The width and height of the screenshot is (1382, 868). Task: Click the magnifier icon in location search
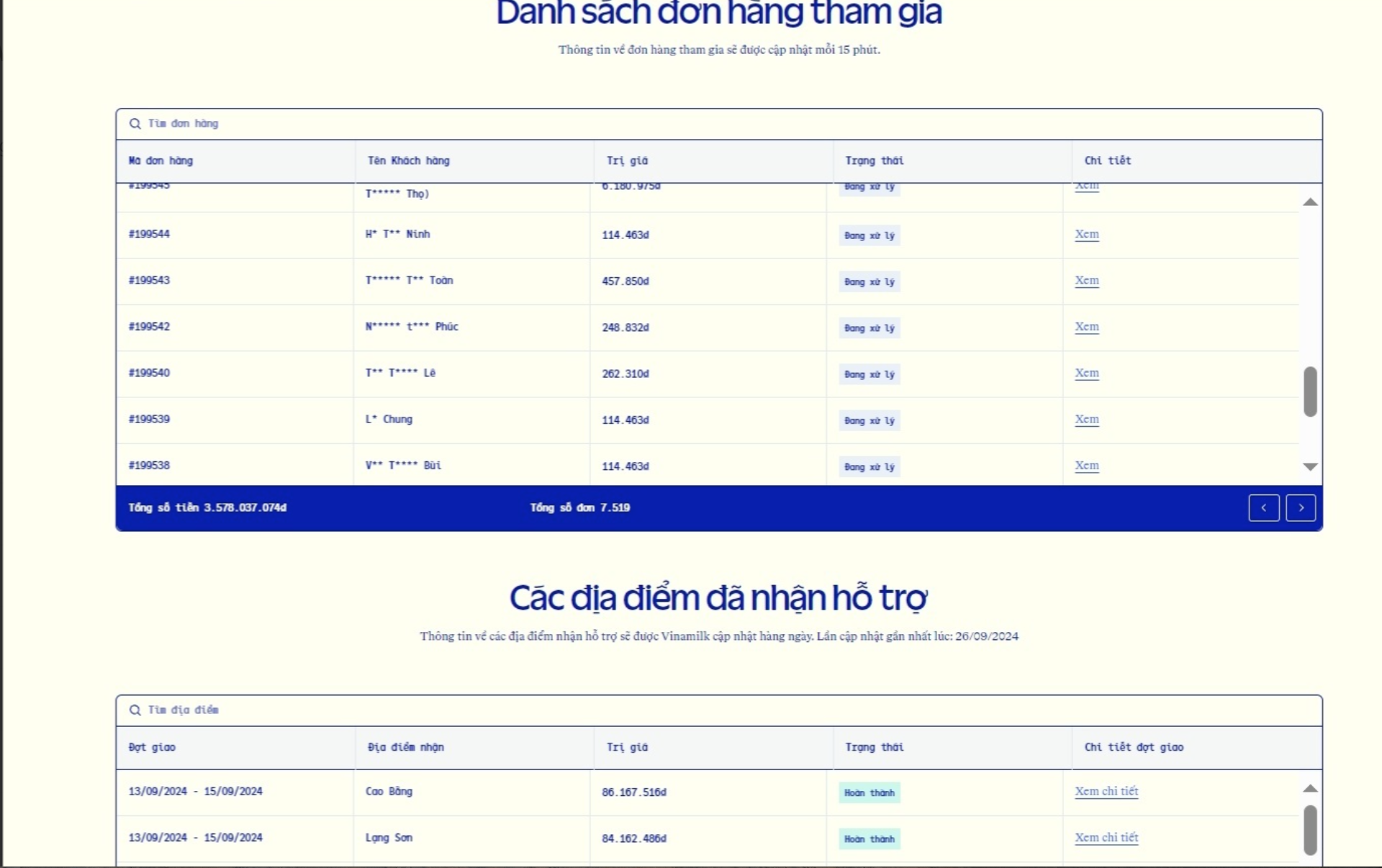135,710
